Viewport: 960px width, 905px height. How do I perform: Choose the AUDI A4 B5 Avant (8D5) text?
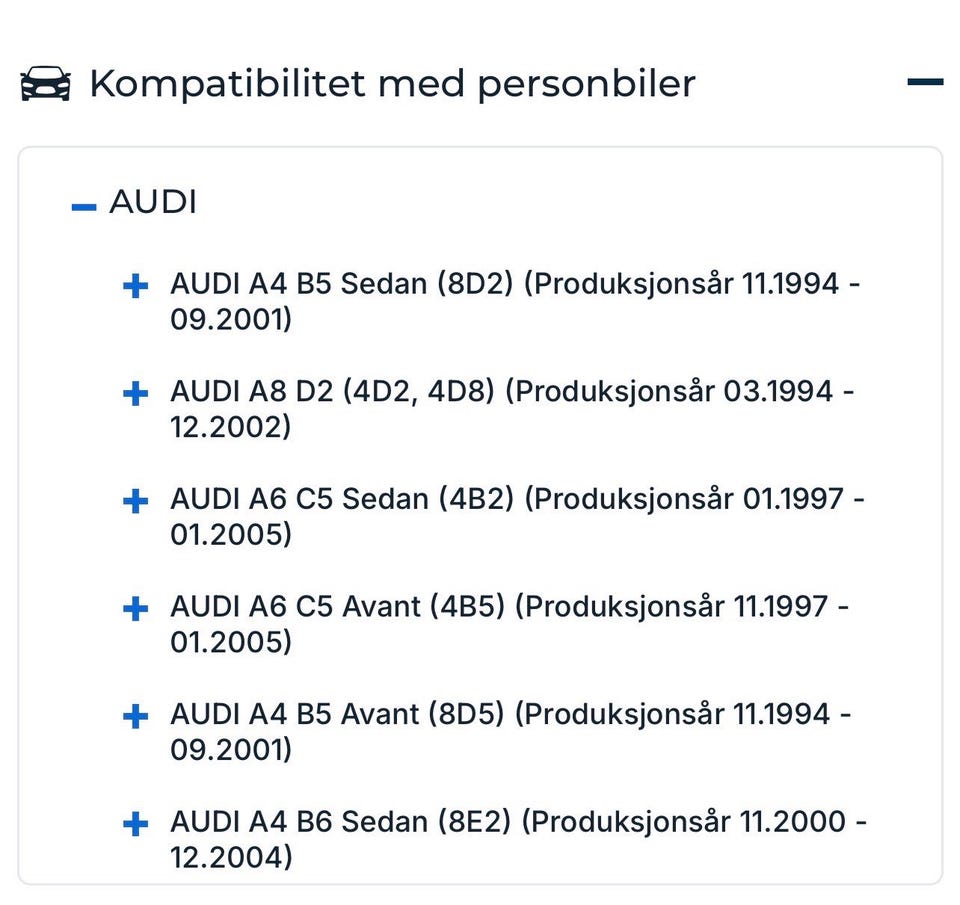click(x=337, y=715)
